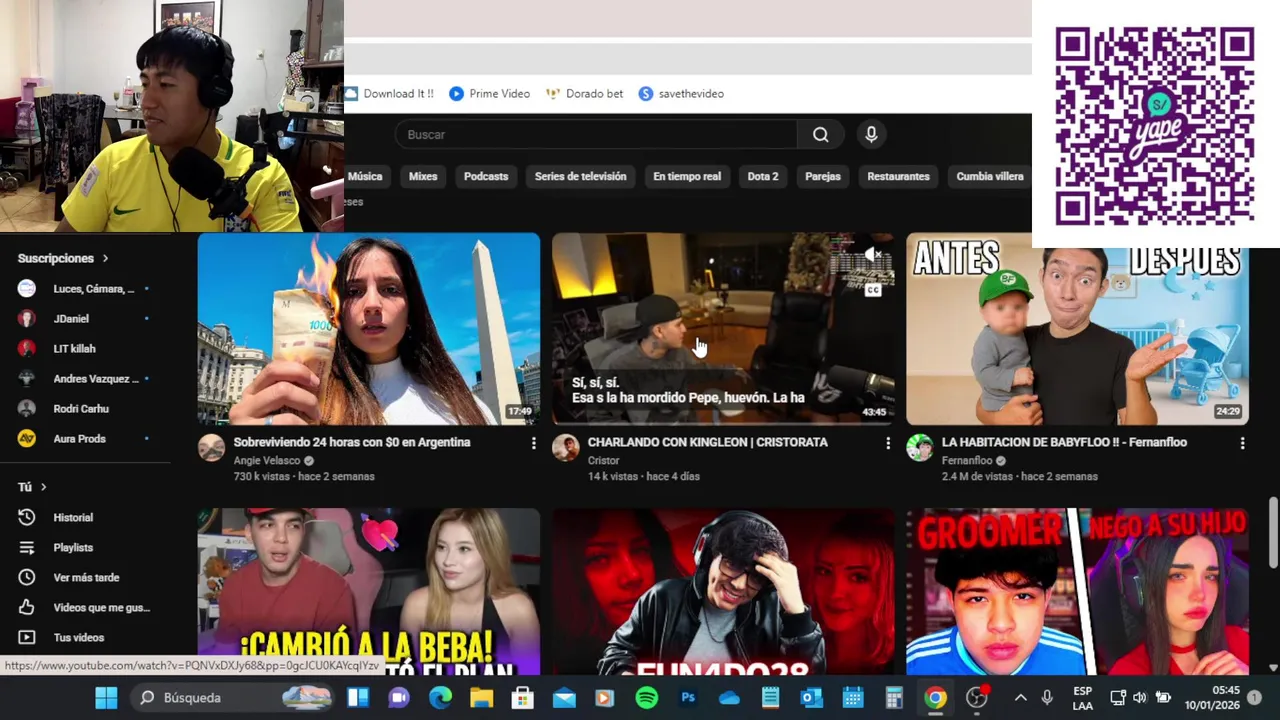Select the Parejas filter chip
Screen dimensions: 1280x720
click(x=823, y=176)
